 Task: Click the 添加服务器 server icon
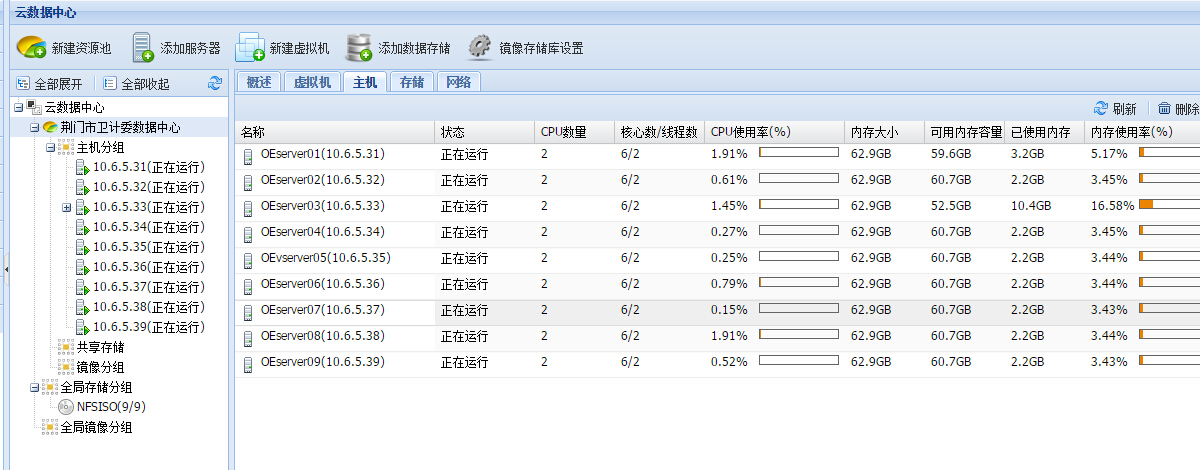[x=143, y=47]
